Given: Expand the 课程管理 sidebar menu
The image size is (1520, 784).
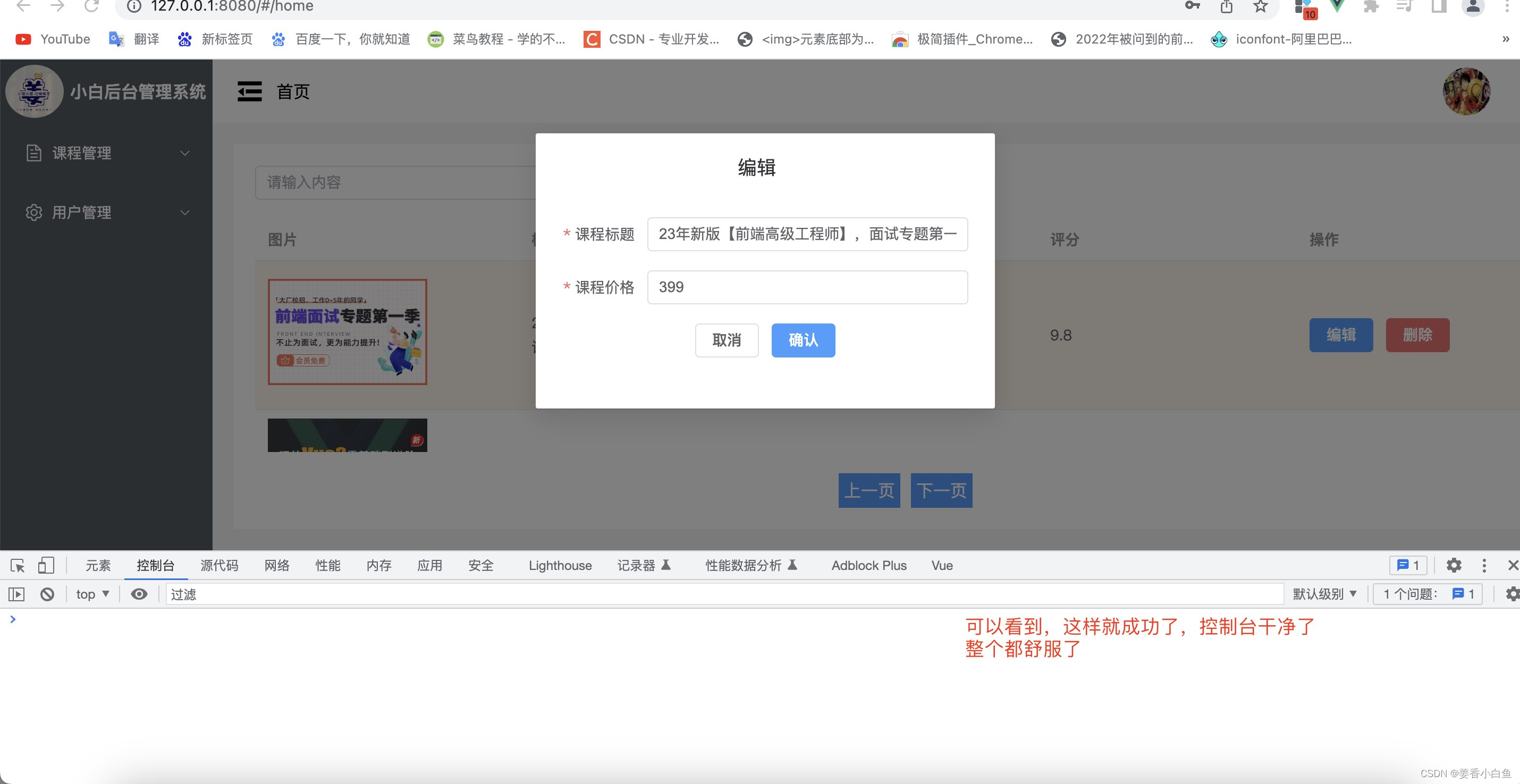Looking at the screenshot, I should coord(105,152).
